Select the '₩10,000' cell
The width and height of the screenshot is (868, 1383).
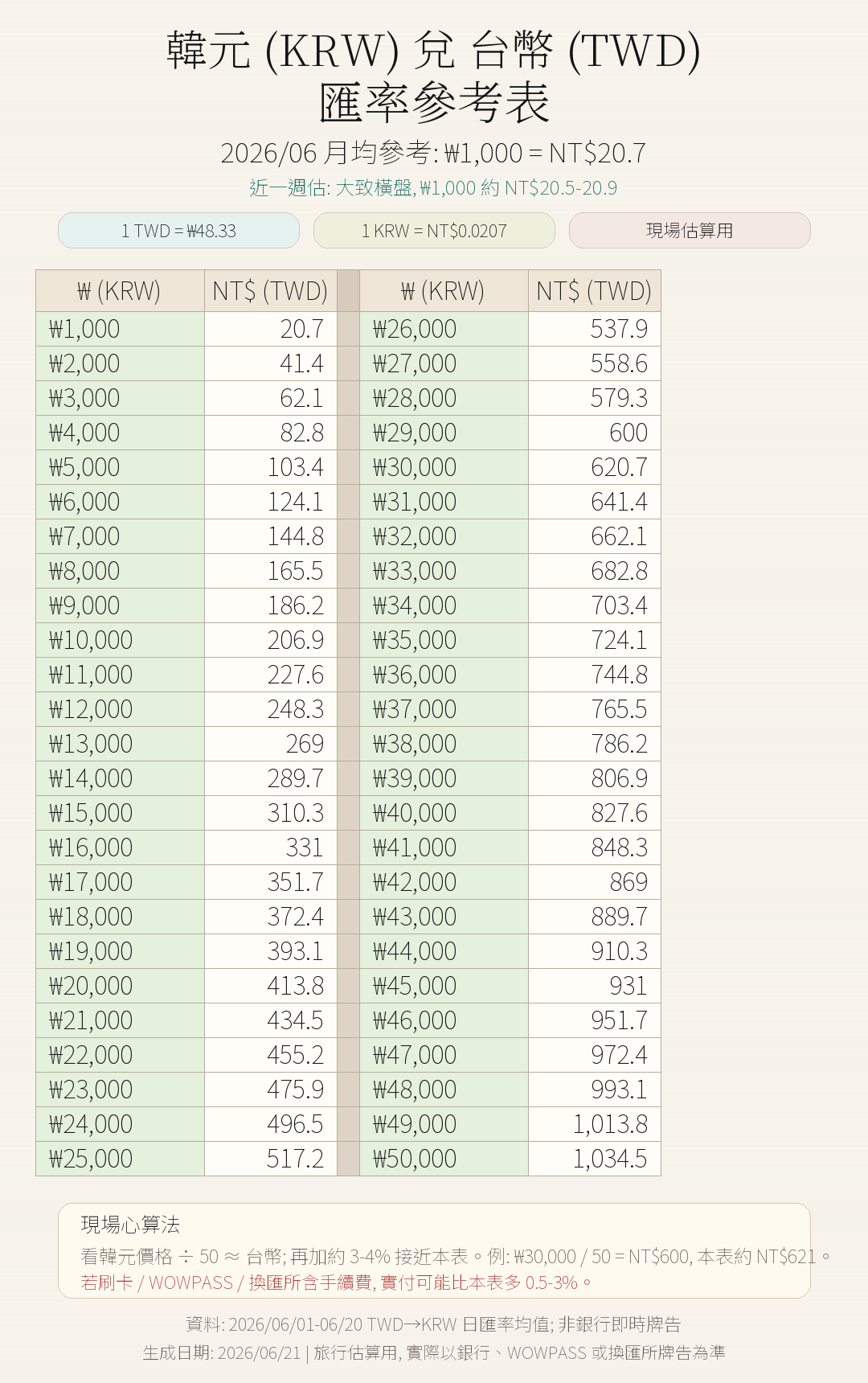click(x=121, y=640)
